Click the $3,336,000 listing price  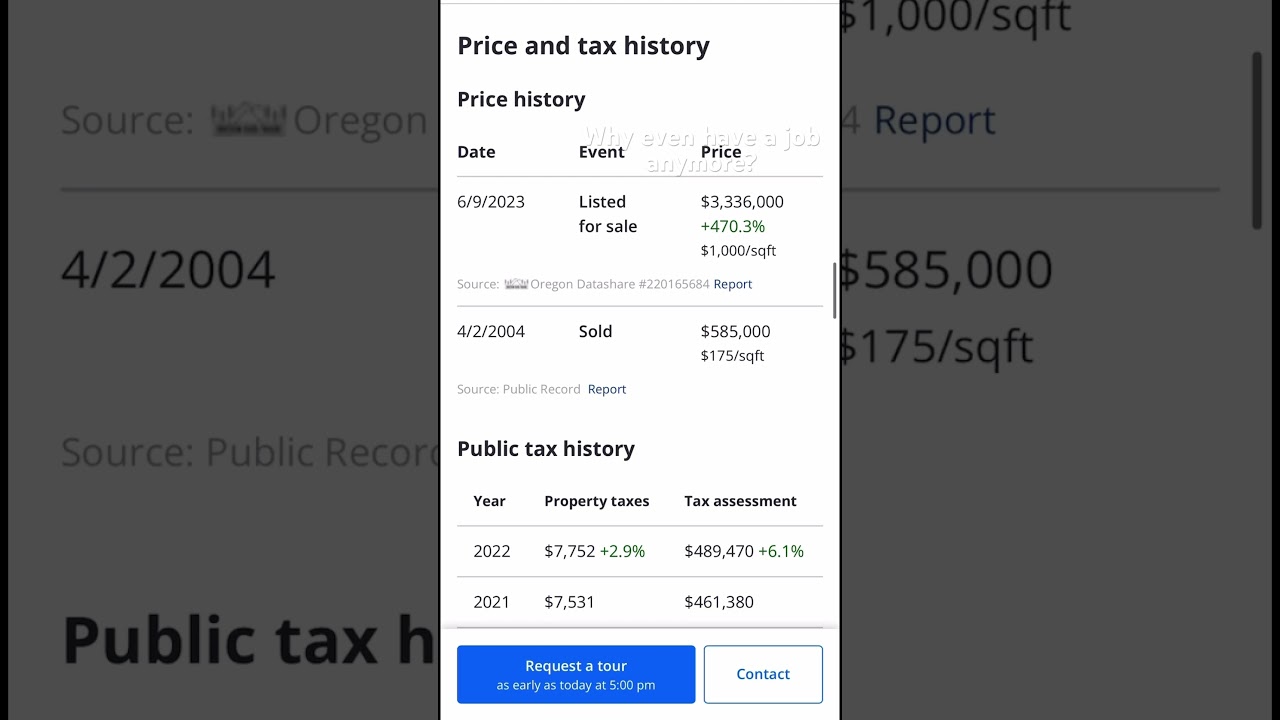coord(742,202)
